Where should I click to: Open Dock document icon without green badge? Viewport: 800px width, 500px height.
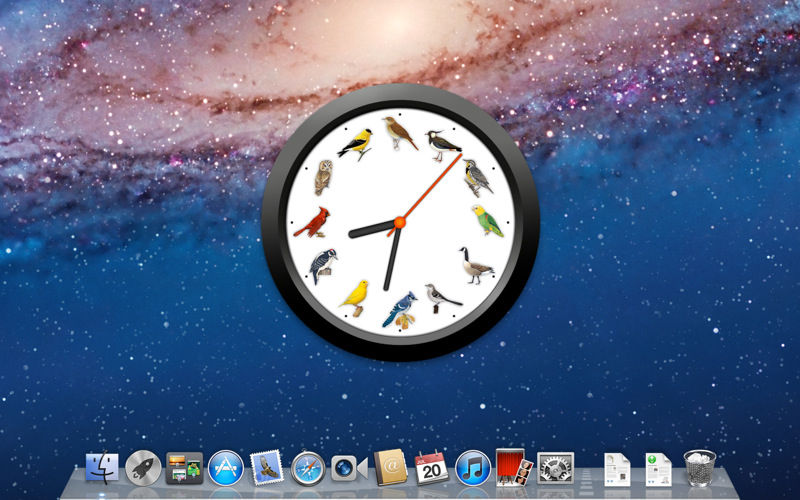coord(617,469)
